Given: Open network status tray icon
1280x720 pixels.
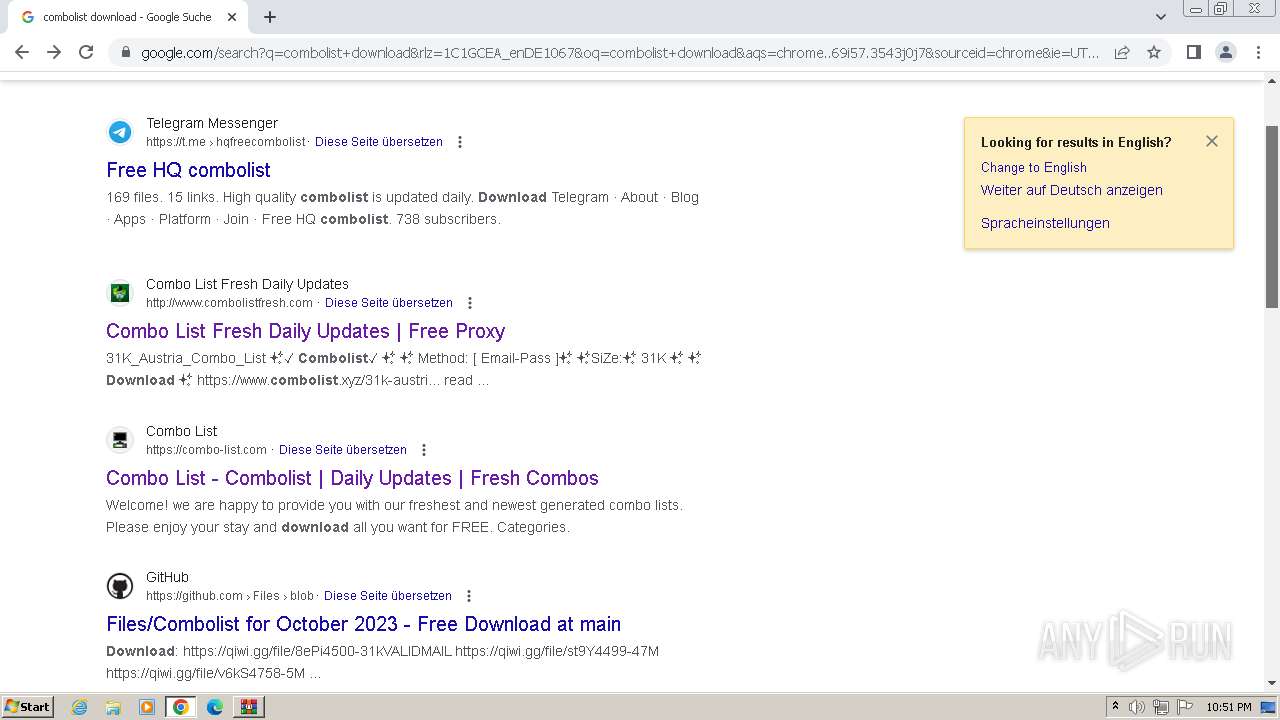Looking at the screenshot, I should click(1161, 707).
